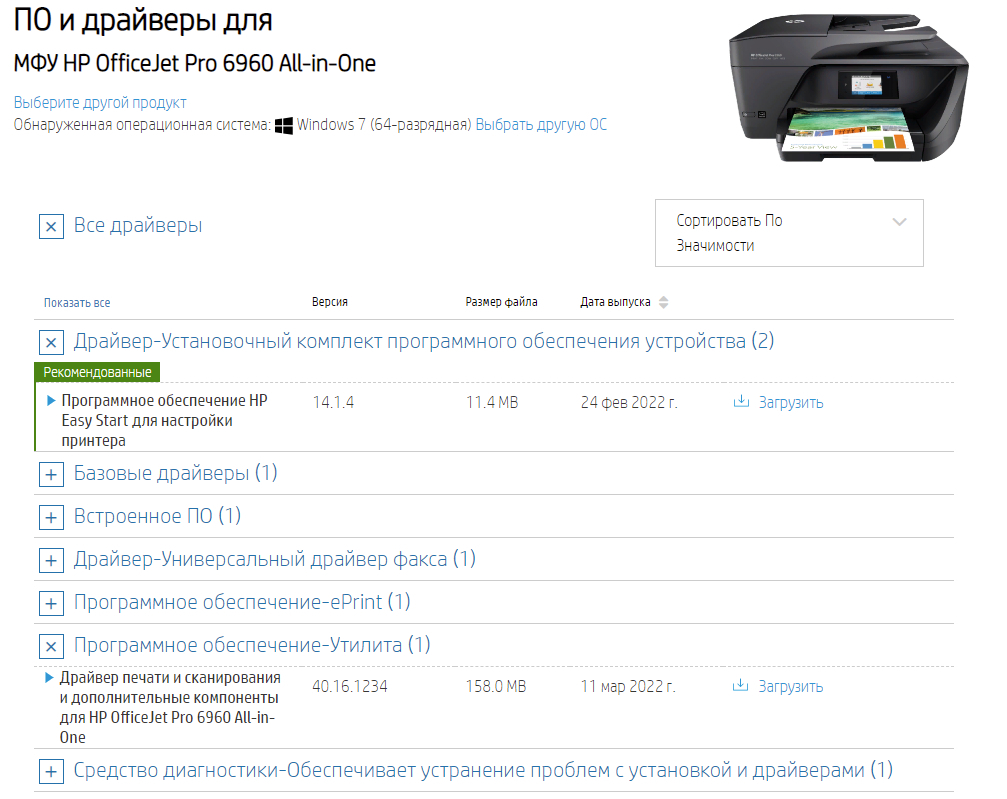This screenshot has height=799, width=1007.
Task: Click the Выбрать другую ОС link
Action: click(541, 125)
